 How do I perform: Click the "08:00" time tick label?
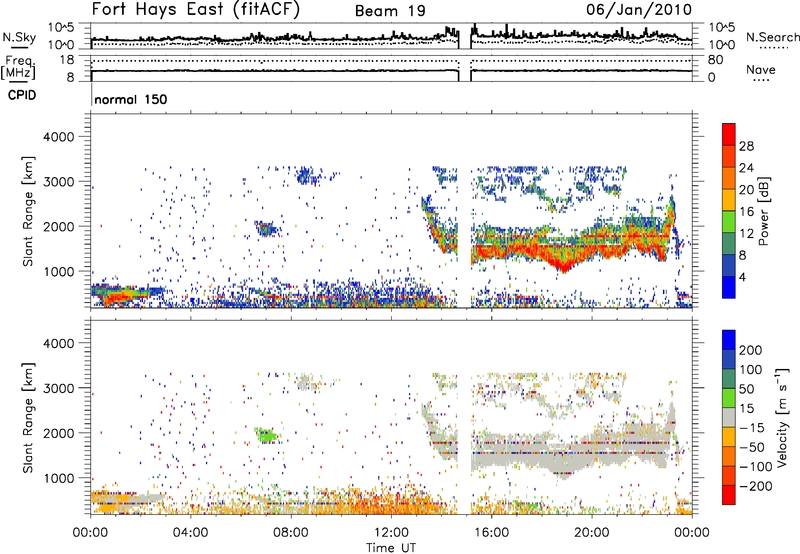click(x=291, y=533)
